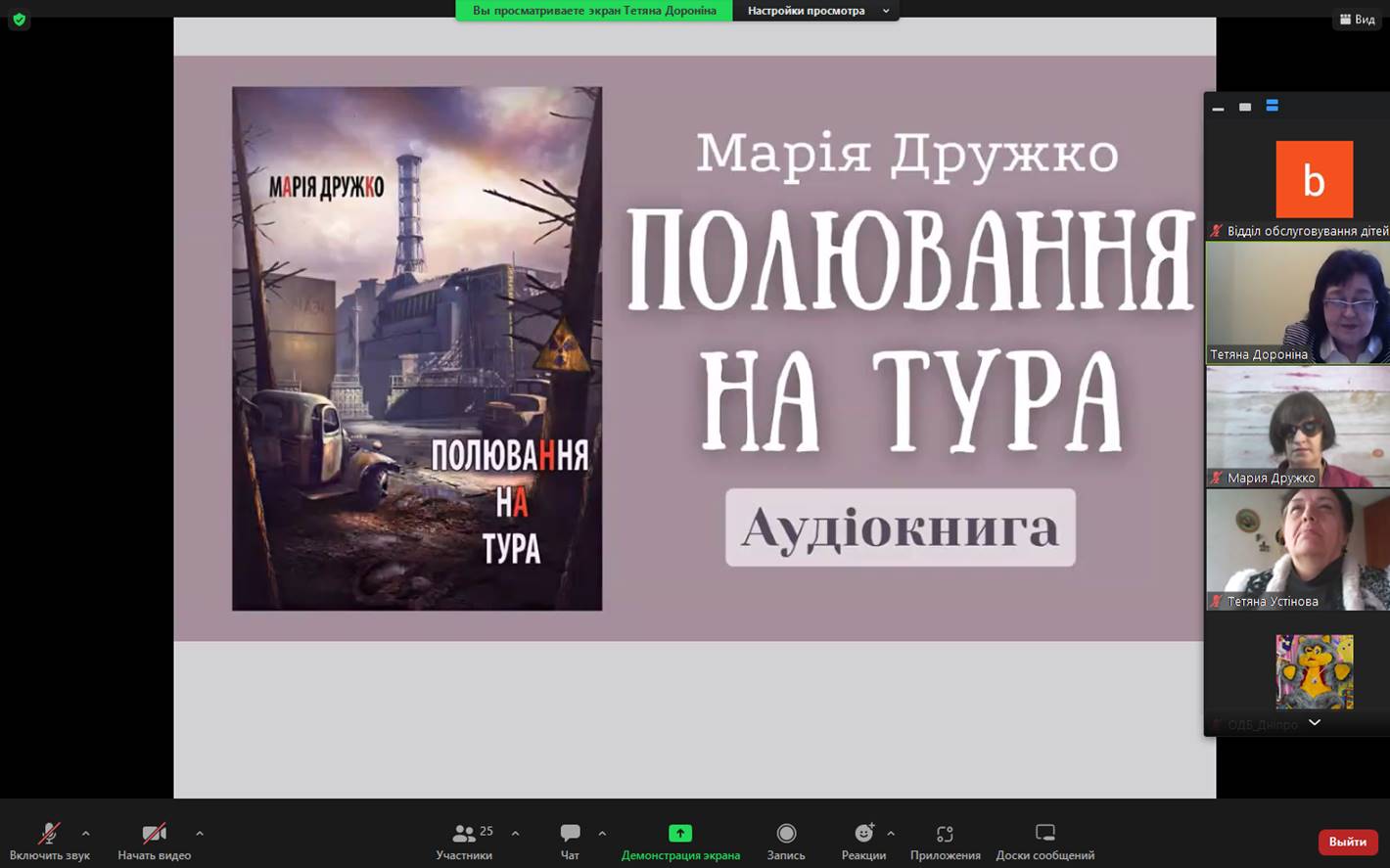Expand the arrow next to Участники

pyautogui.click(x=516, y=834)
